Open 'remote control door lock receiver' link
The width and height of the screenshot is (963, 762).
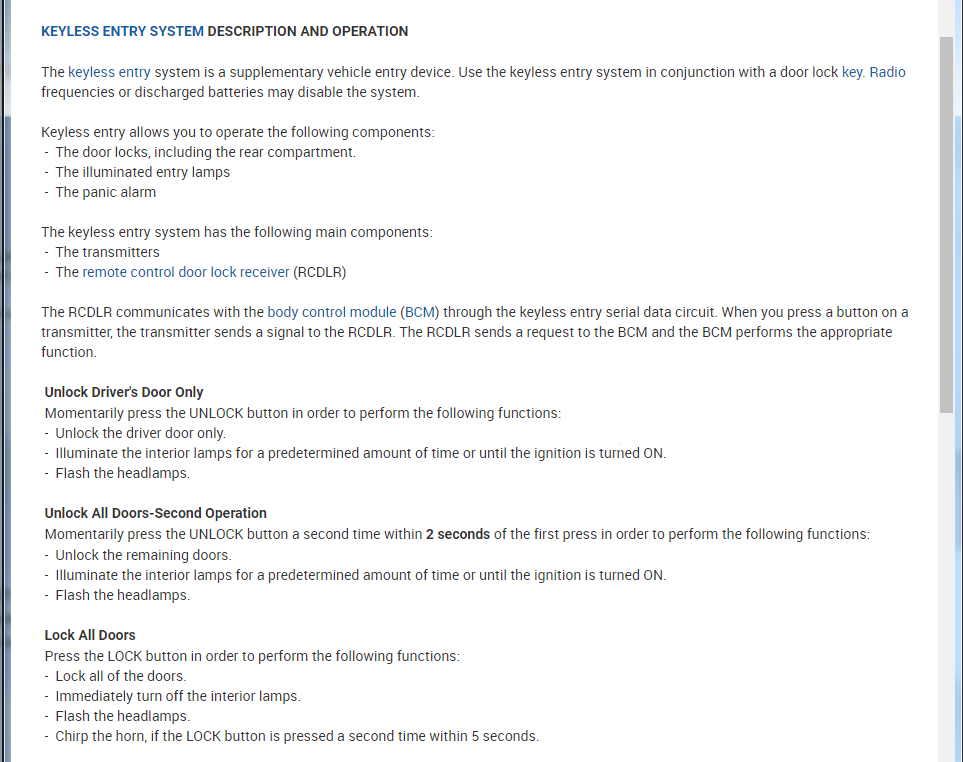click(186, 272)
